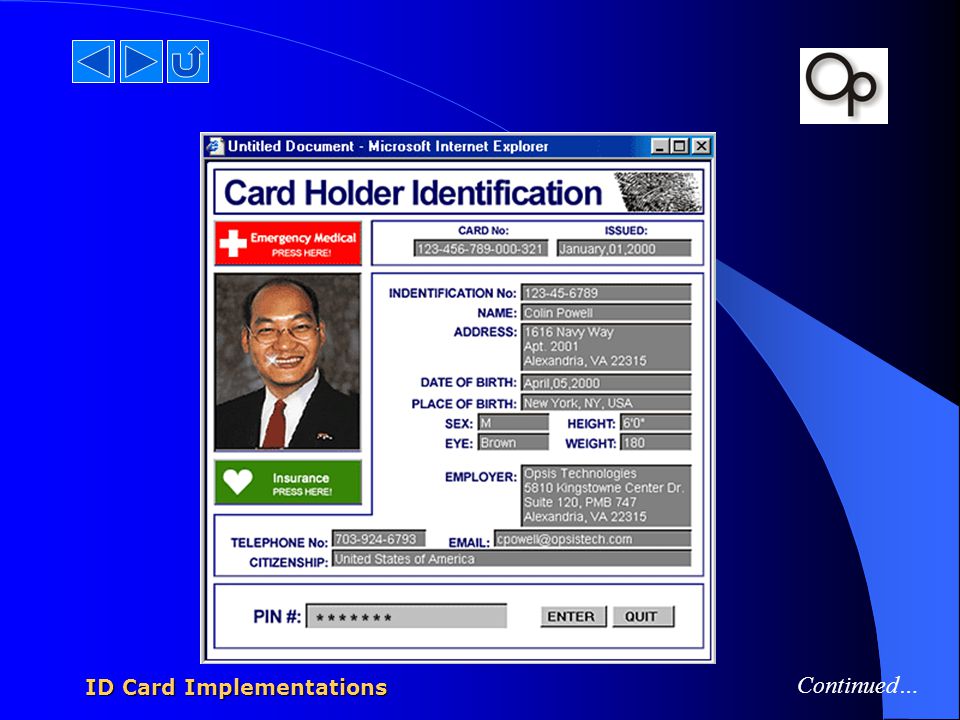Image resolution: width=960 pixels, height=720 pixels.
Task: Click the EYE field showing Brown
Action: coord(513,443)
